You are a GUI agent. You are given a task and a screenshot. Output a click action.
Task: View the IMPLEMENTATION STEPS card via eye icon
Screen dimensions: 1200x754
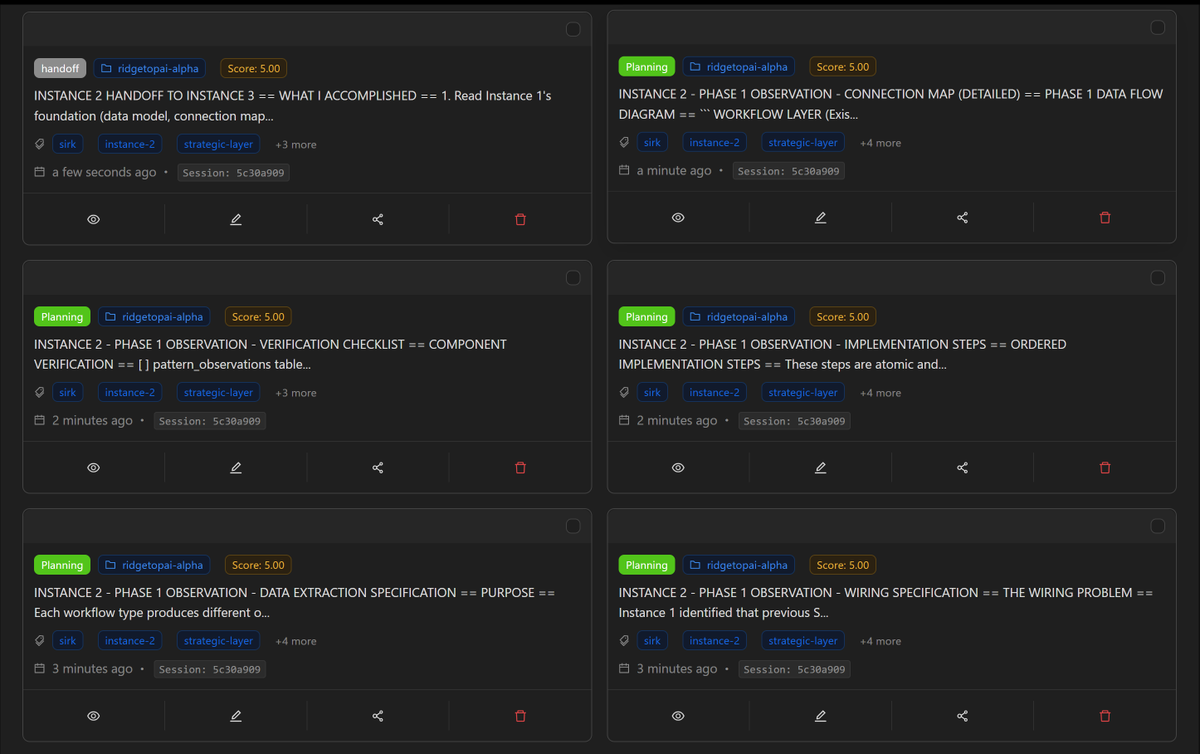point(678,467)
